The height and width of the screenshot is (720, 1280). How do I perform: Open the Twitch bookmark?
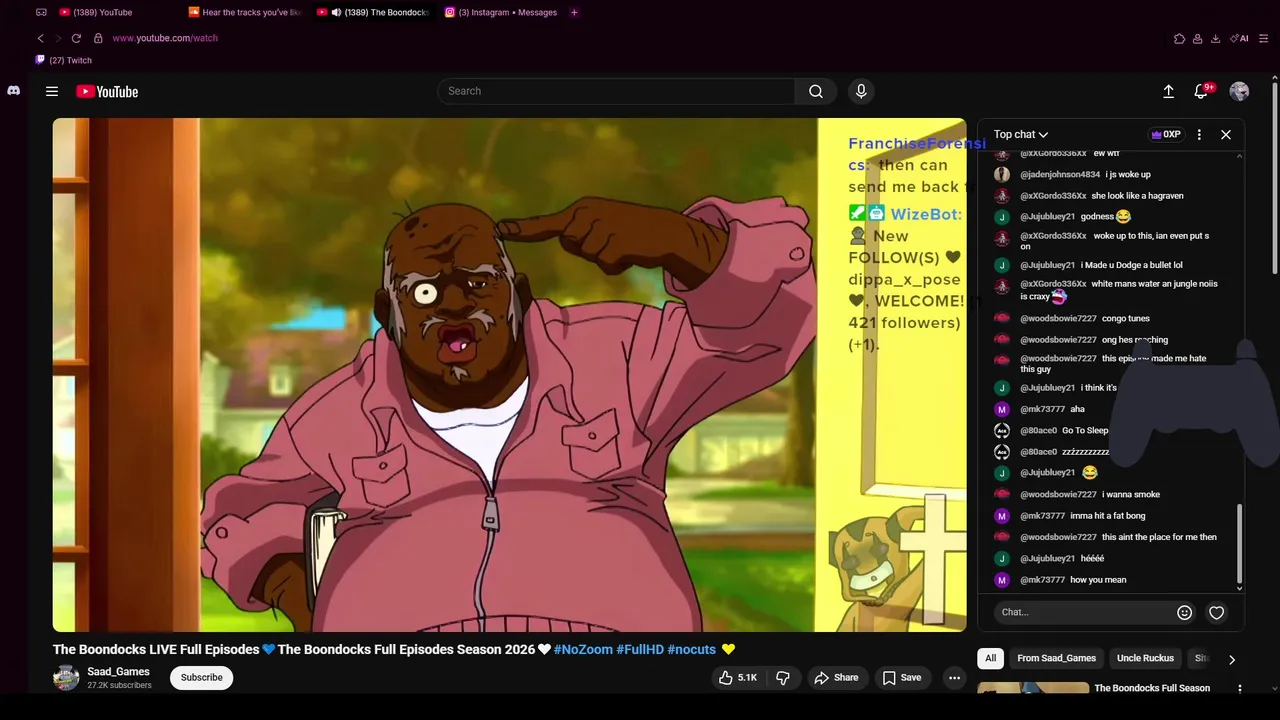tap(64, 60)
